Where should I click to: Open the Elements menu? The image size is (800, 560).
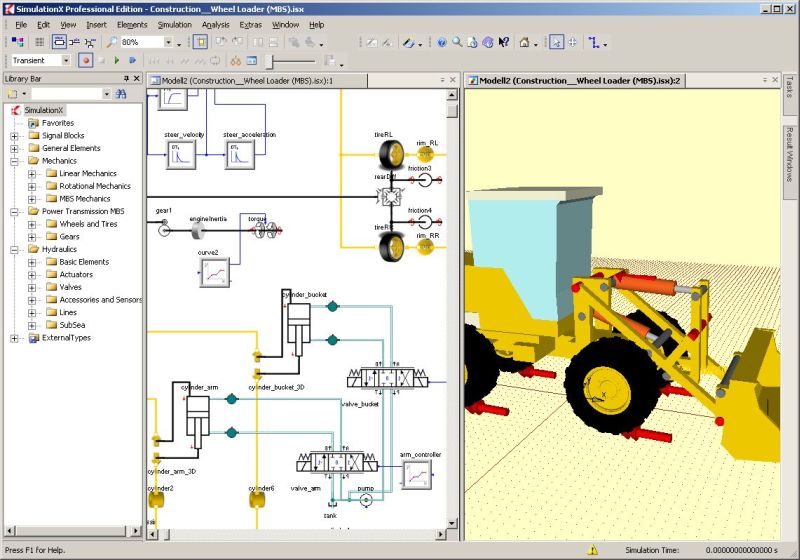132,24
